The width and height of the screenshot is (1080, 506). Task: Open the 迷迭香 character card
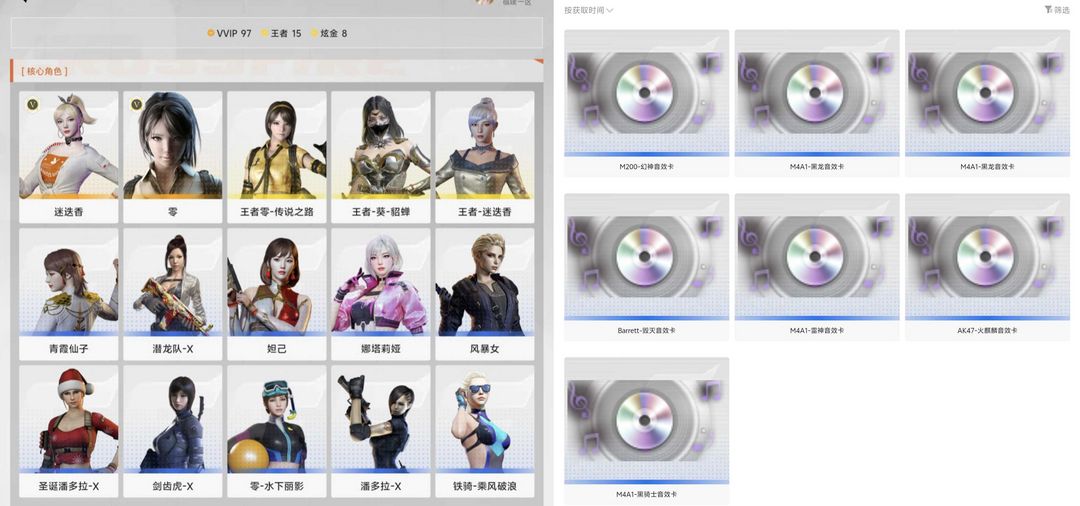click(x=69, y=157)
